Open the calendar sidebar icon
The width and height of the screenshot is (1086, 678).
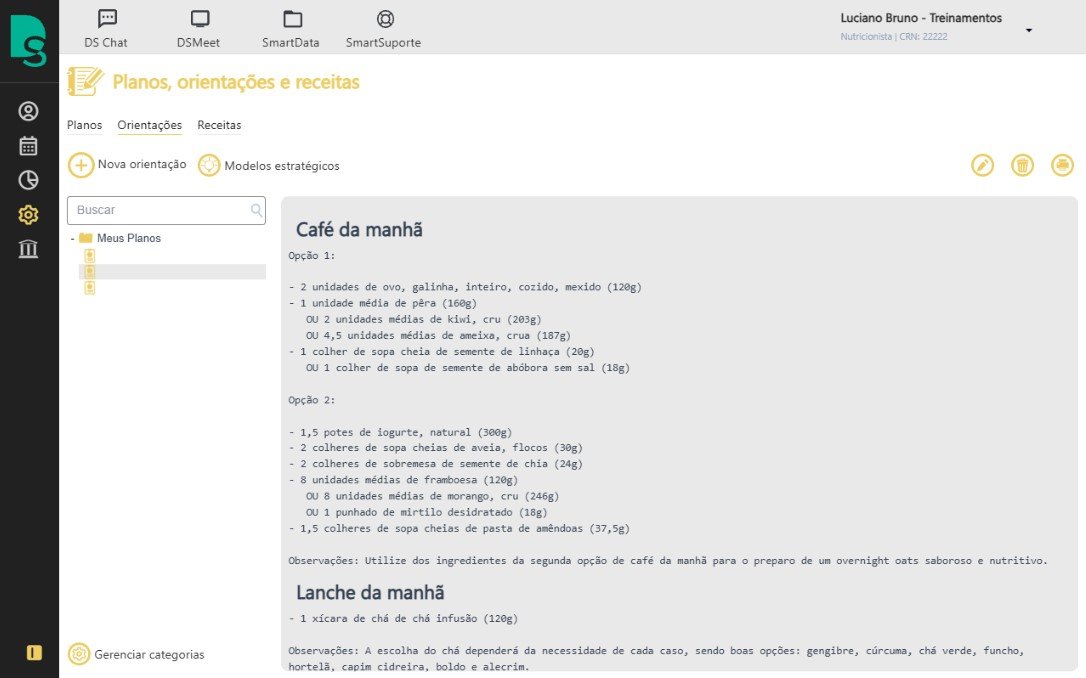pyautogui.click(x=28, y=146)
